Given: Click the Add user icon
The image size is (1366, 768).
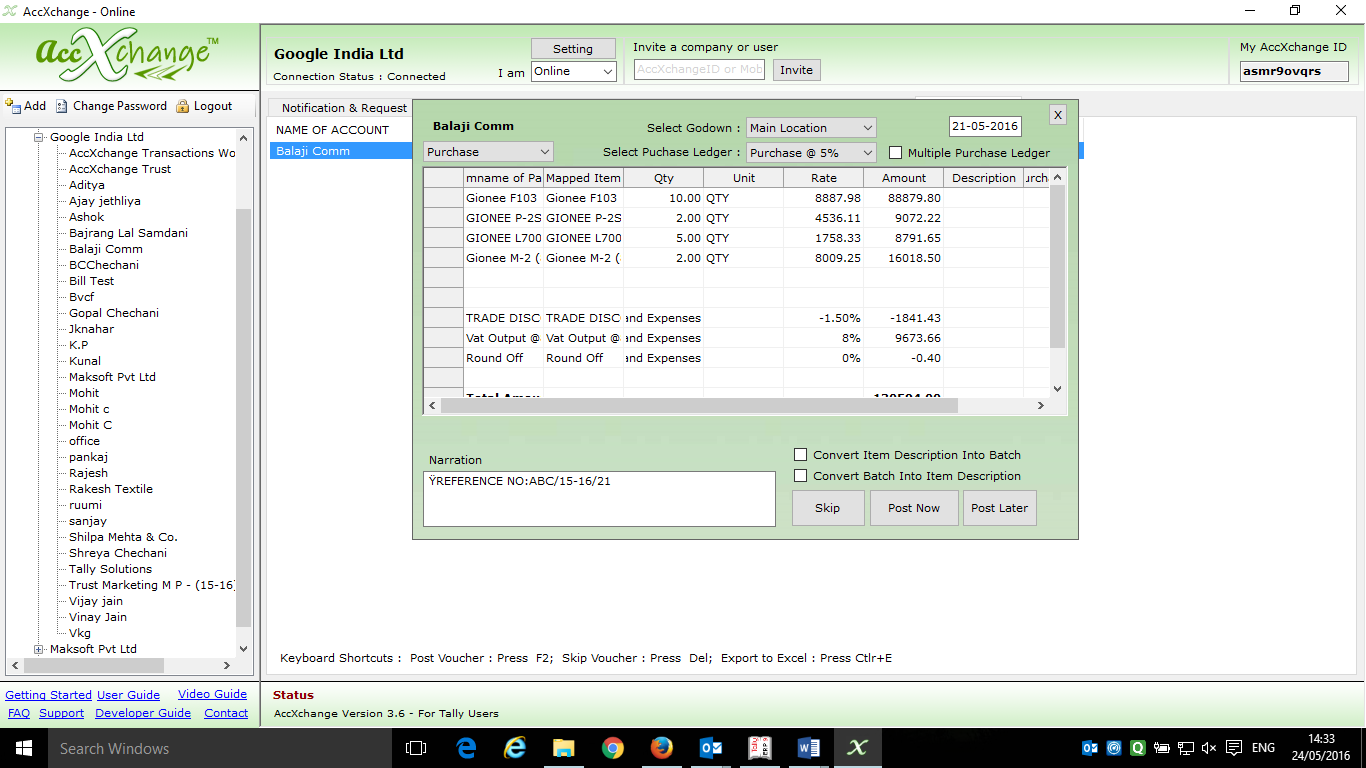Looking at the screenshot, I should (14, 106).
